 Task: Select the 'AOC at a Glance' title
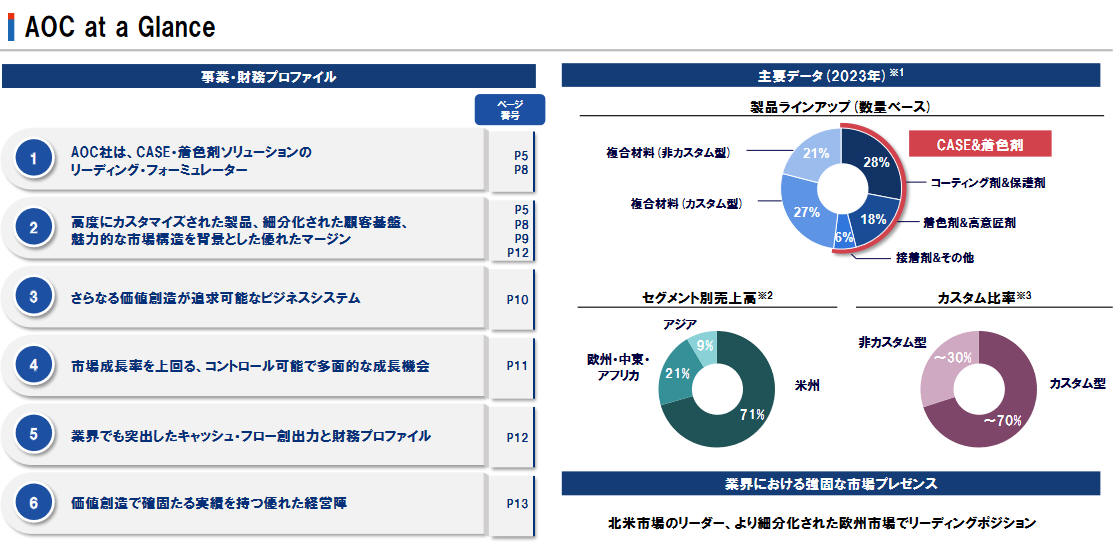pyautogui.click(x=119, y=27)
